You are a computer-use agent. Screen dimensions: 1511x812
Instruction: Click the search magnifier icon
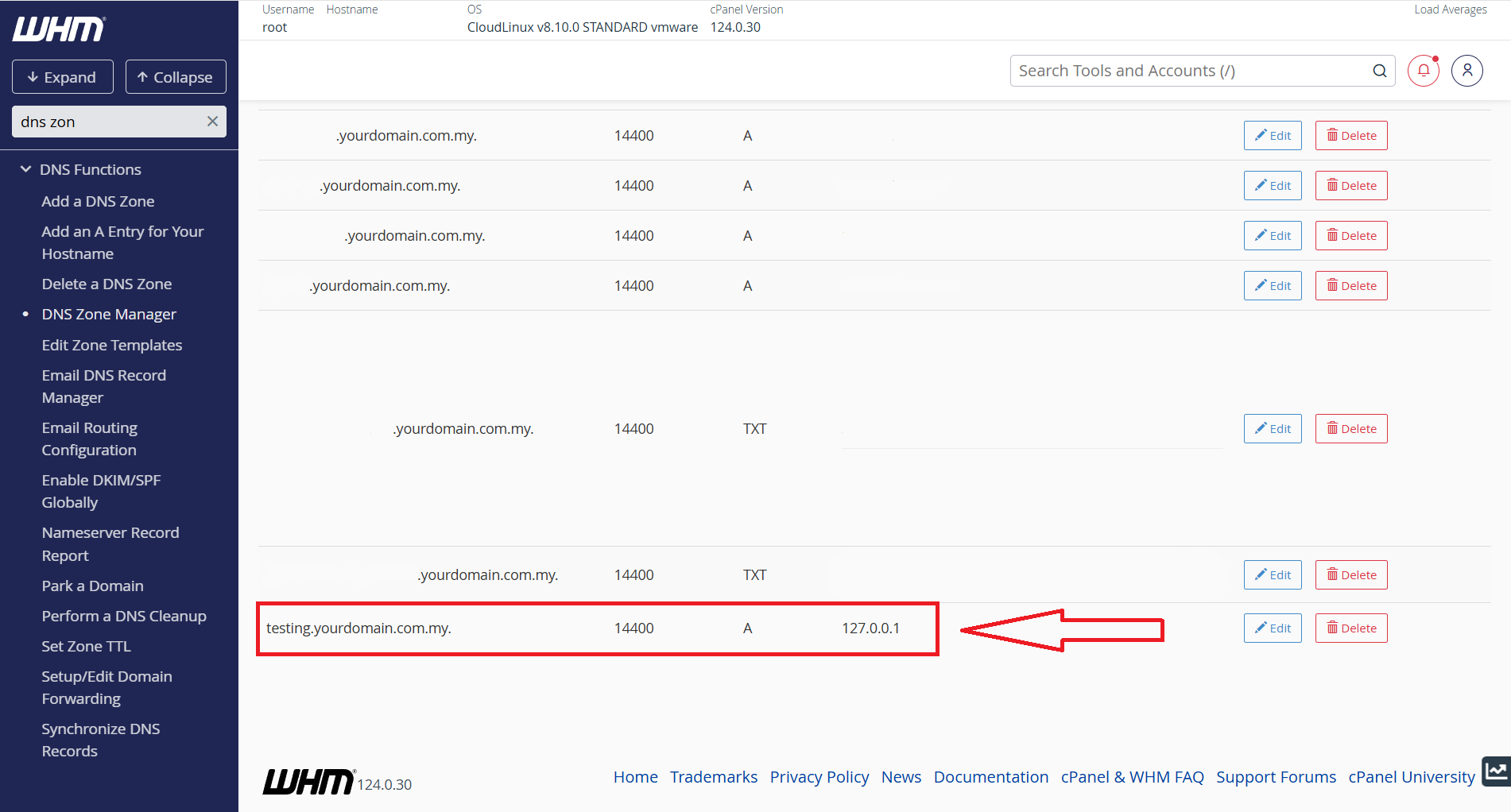click(1379, 71)
